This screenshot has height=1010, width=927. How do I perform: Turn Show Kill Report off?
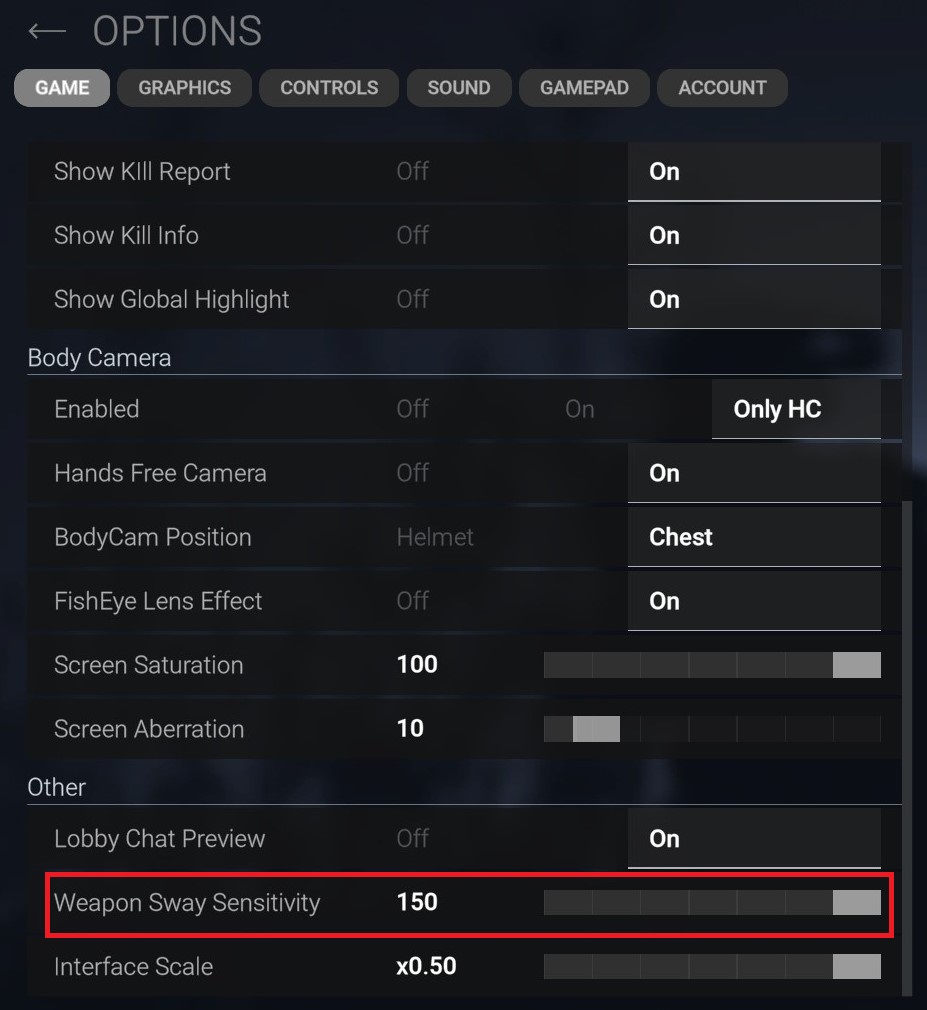click(412, 172)
